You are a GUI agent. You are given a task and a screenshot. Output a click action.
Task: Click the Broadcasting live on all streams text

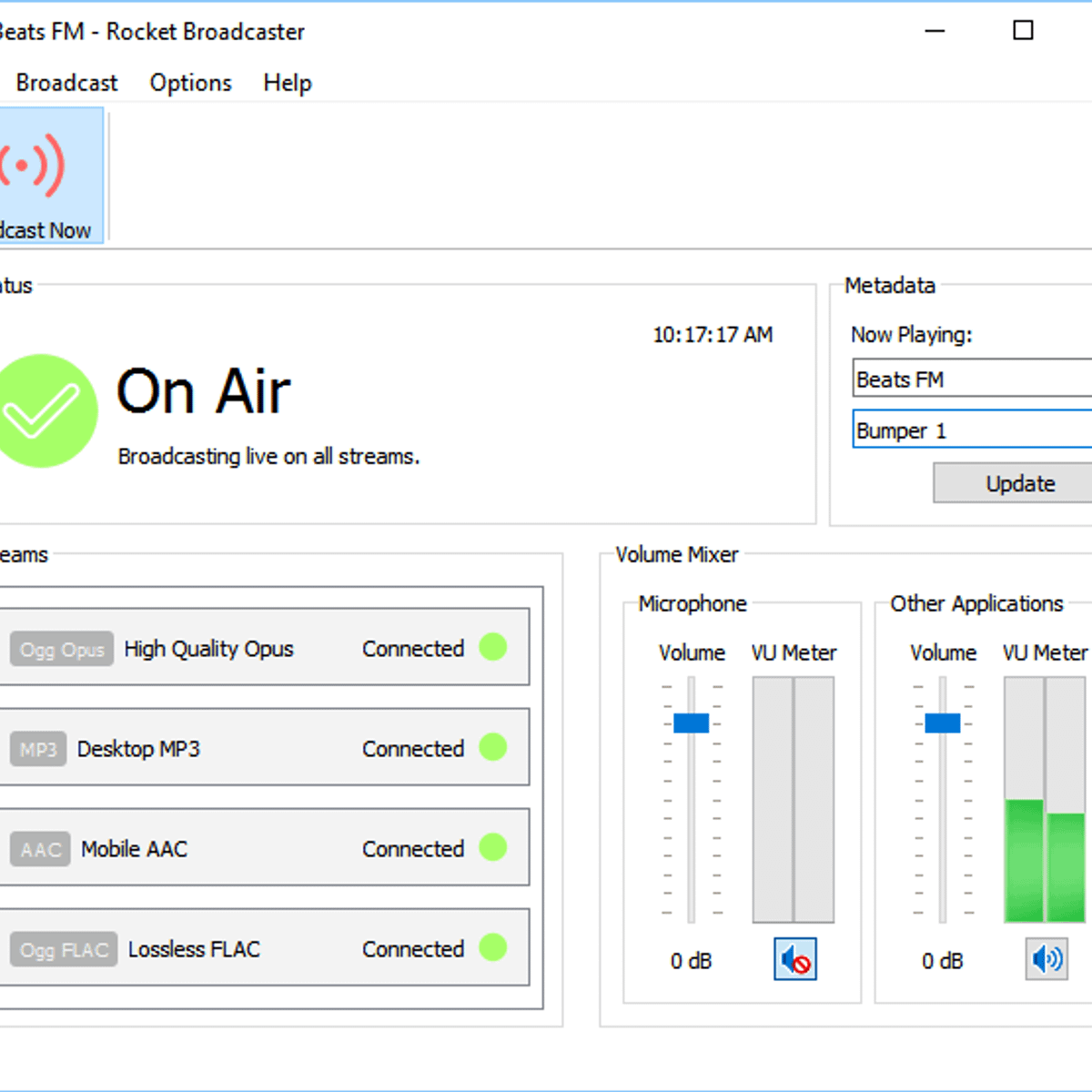pyautogui.click(x=268, y=457)
